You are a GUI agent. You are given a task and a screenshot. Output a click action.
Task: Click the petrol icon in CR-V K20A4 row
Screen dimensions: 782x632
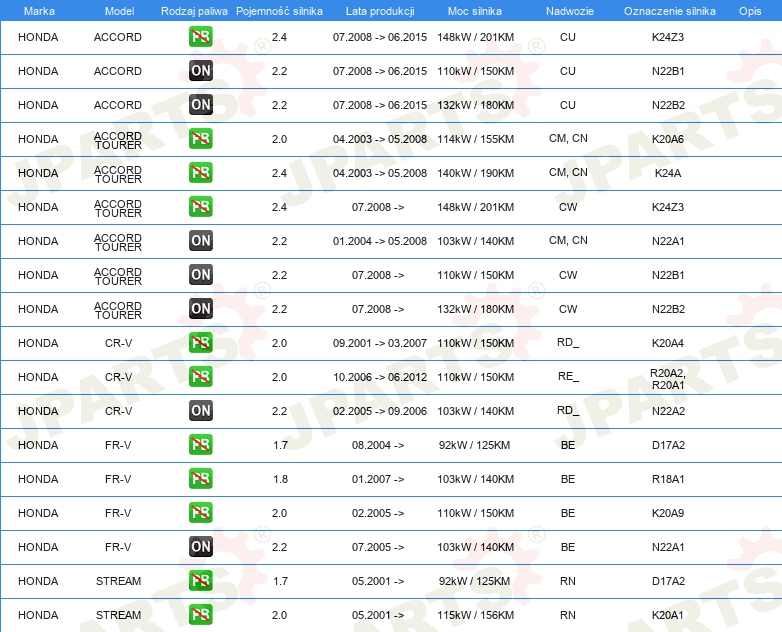(x=200, y=343)
